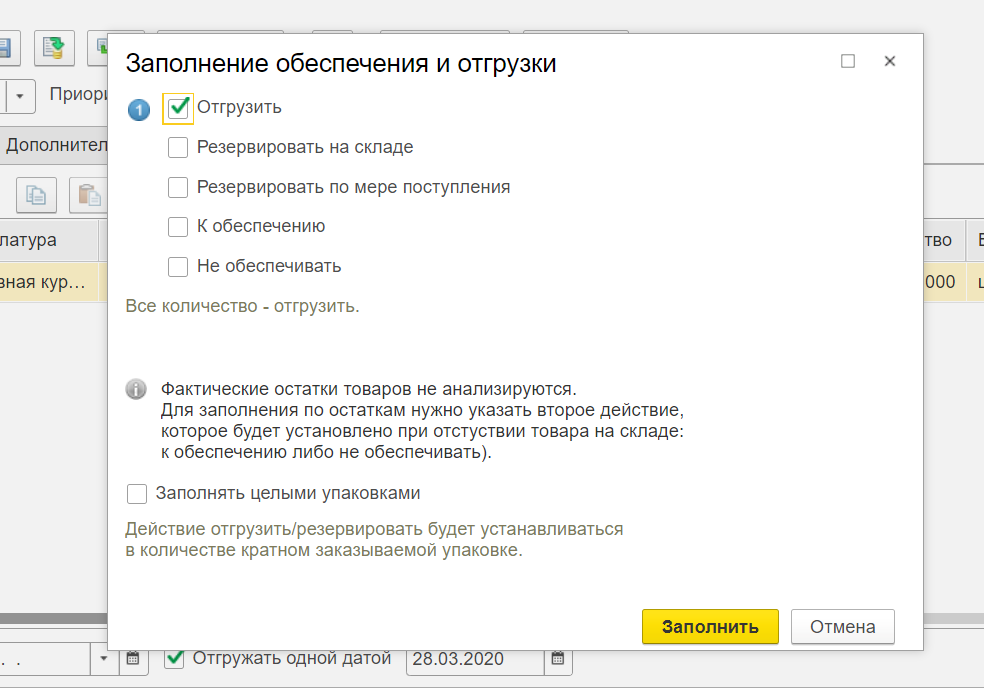
Task: Click the post document toolbar icon
Action: coord(55,46)
